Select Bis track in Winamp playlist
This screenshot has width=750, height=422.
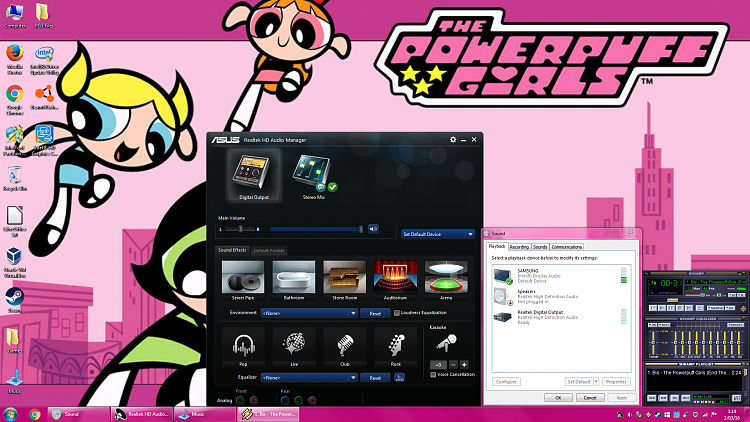(694, 373)
